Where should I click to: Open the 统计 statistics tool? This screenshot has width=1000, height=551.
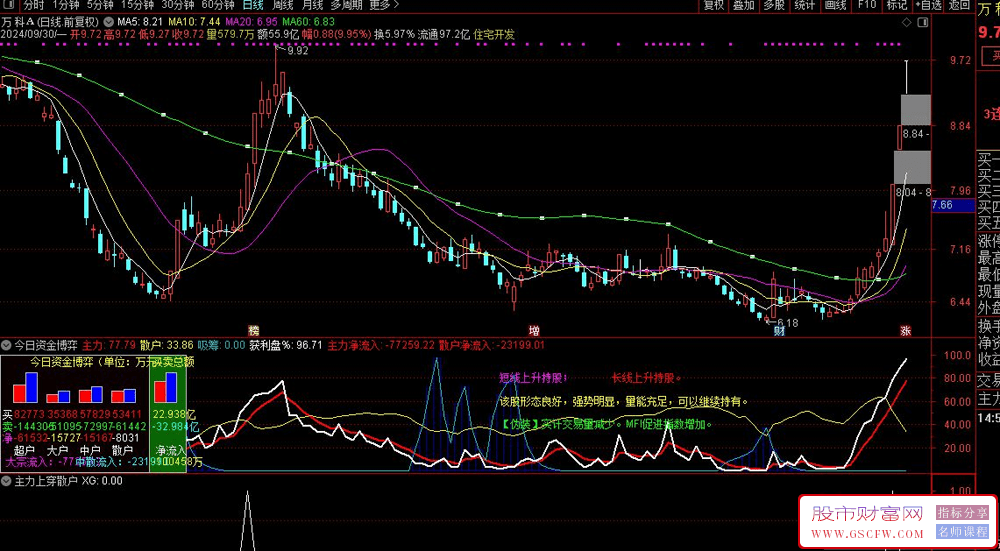[805, 5]
